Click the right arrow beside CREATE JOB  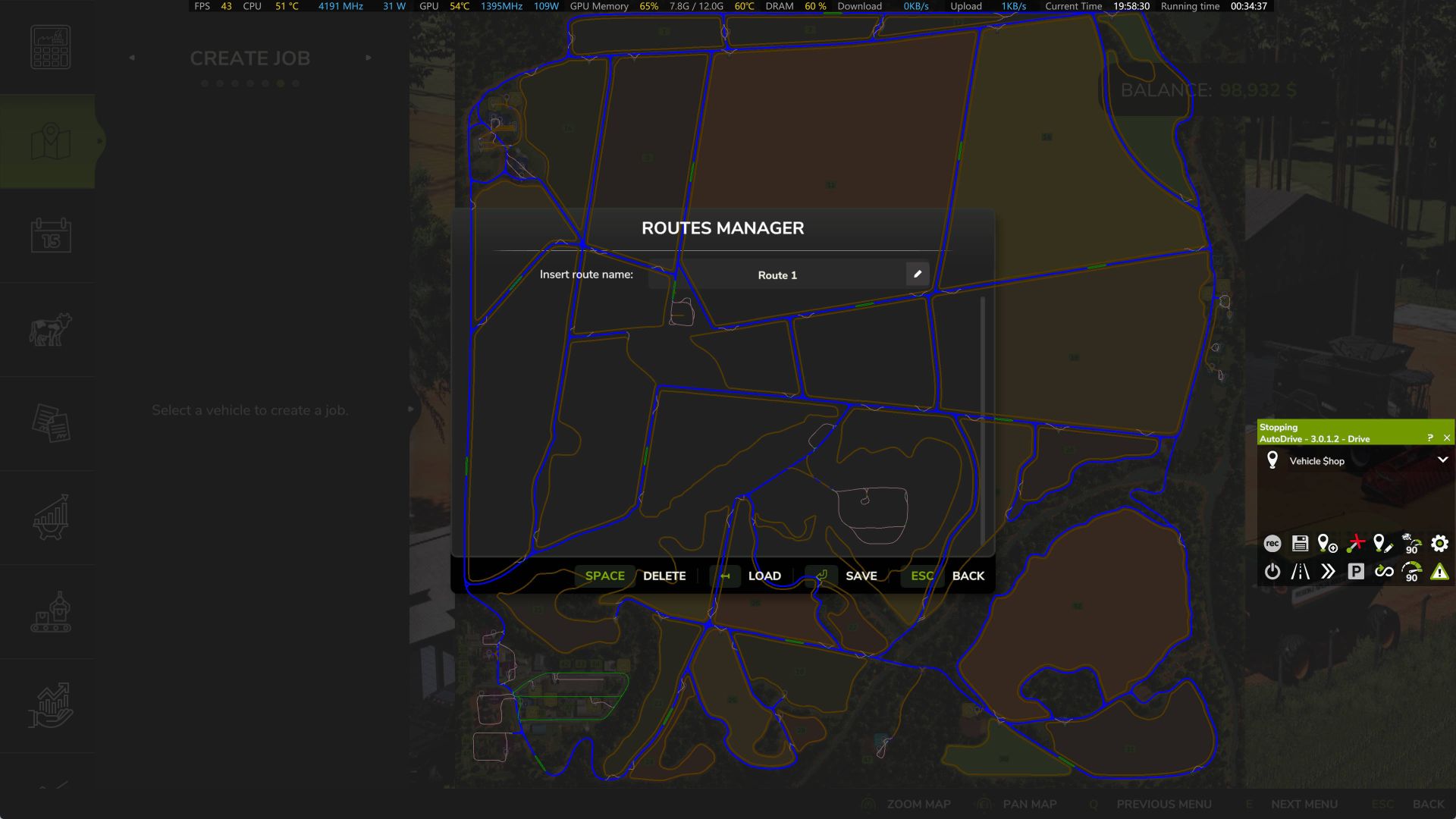click(x=369, y=58)
